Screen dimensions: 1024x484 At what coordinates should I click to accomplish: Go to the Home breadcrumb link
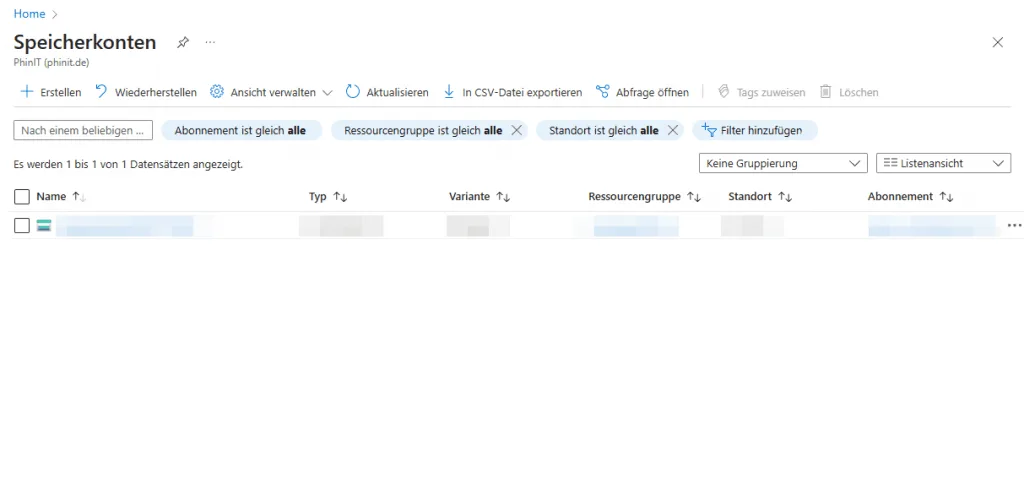pyautogui.click(x=29, y=14)
